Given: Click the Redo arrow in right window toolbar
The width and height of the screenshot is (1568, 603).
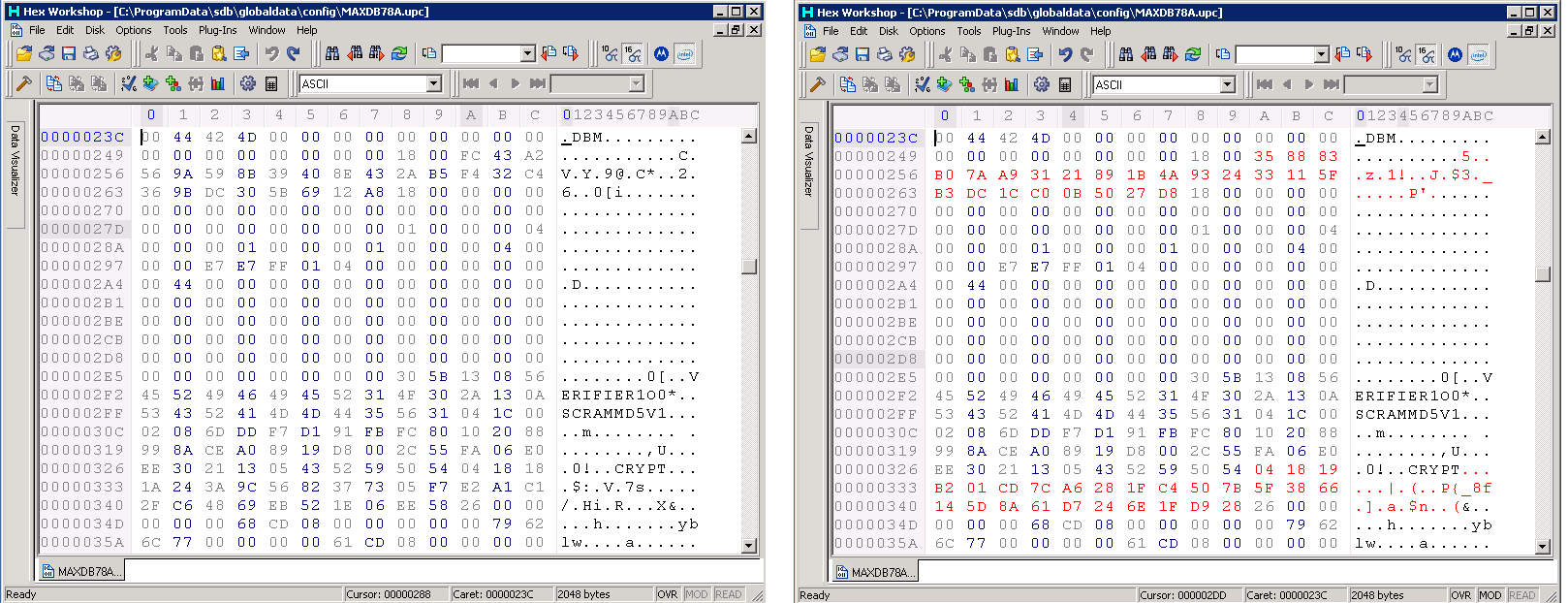Looking at the screenshot, I should click(x=1086, y=54).
